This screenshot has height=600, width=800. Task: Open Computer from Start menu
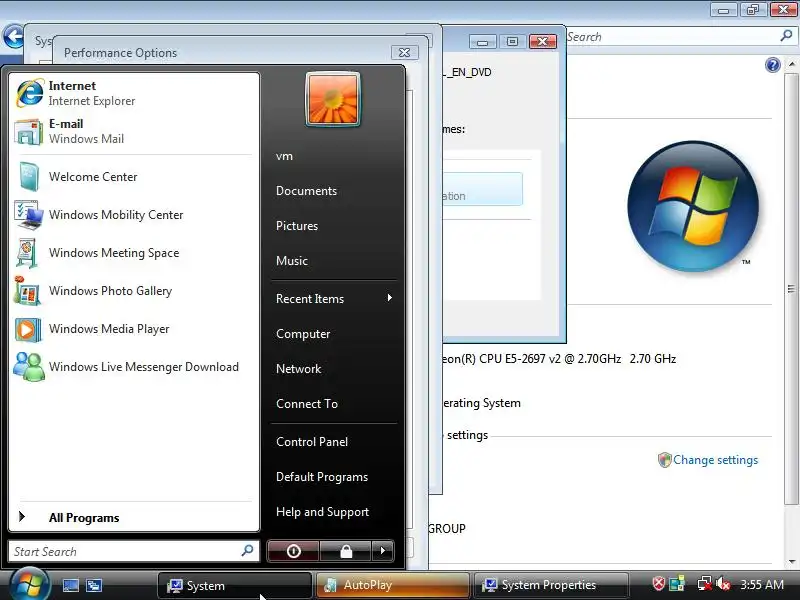click(303, 334)
